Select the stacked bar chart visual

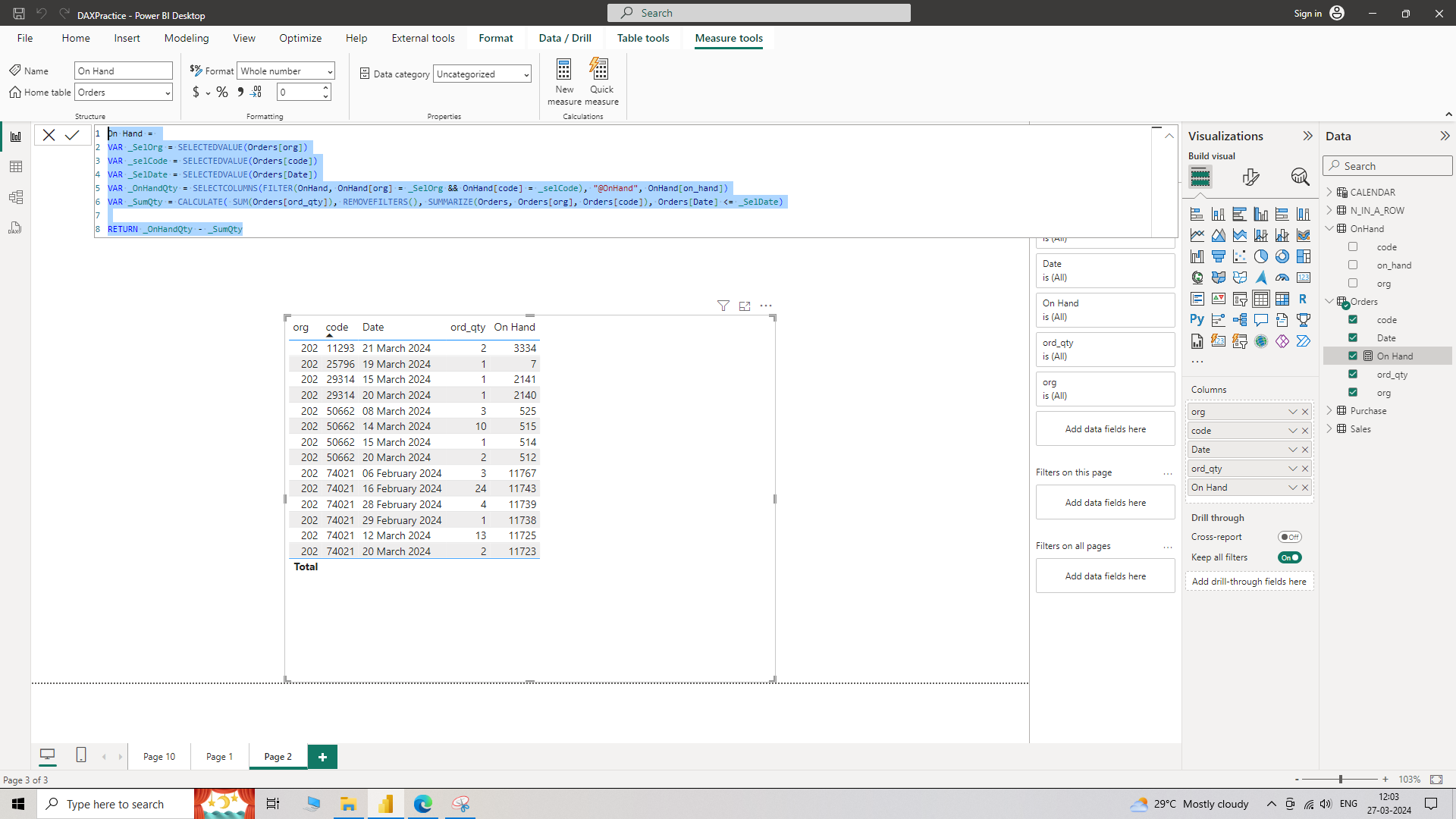click(x=1197, y=214)
